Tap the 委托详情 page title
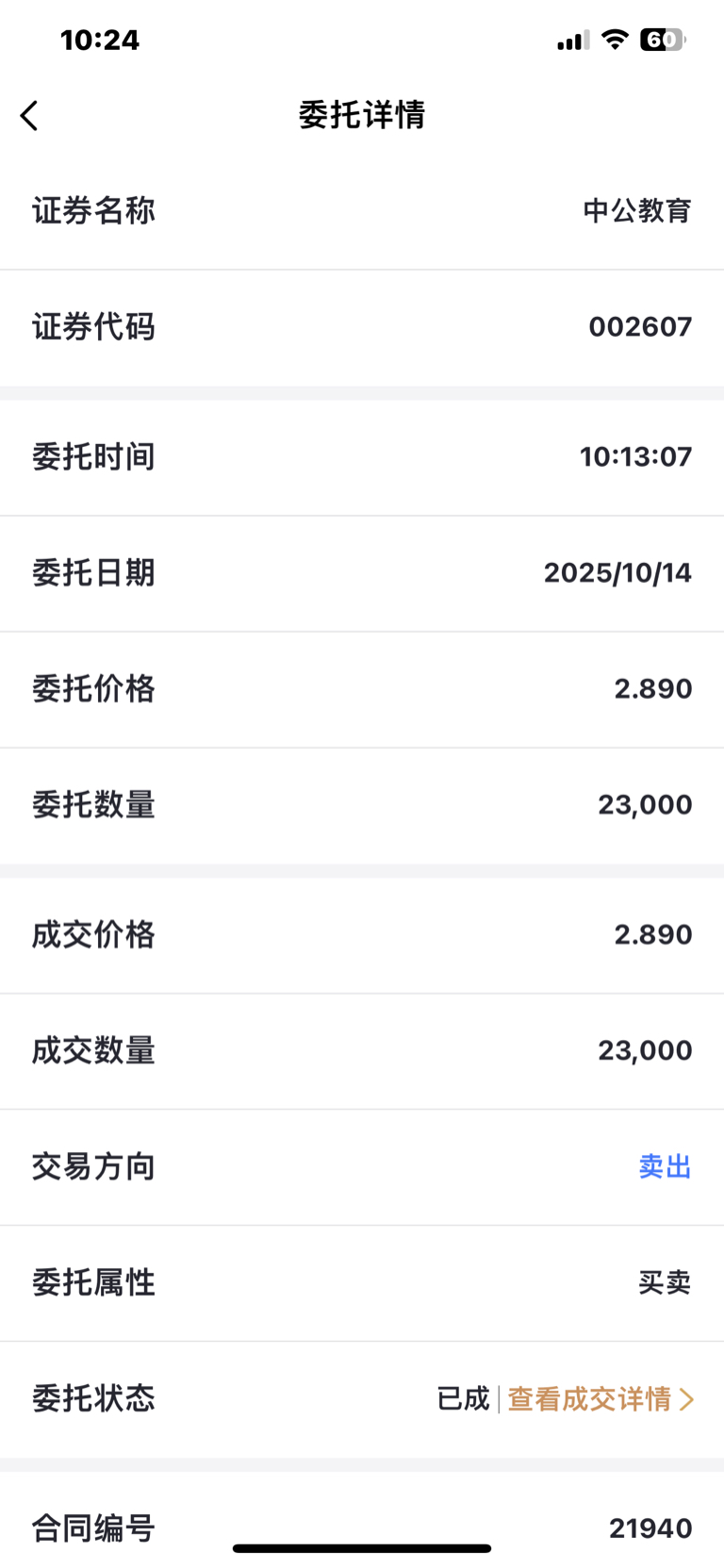 [x=362, y=115]
